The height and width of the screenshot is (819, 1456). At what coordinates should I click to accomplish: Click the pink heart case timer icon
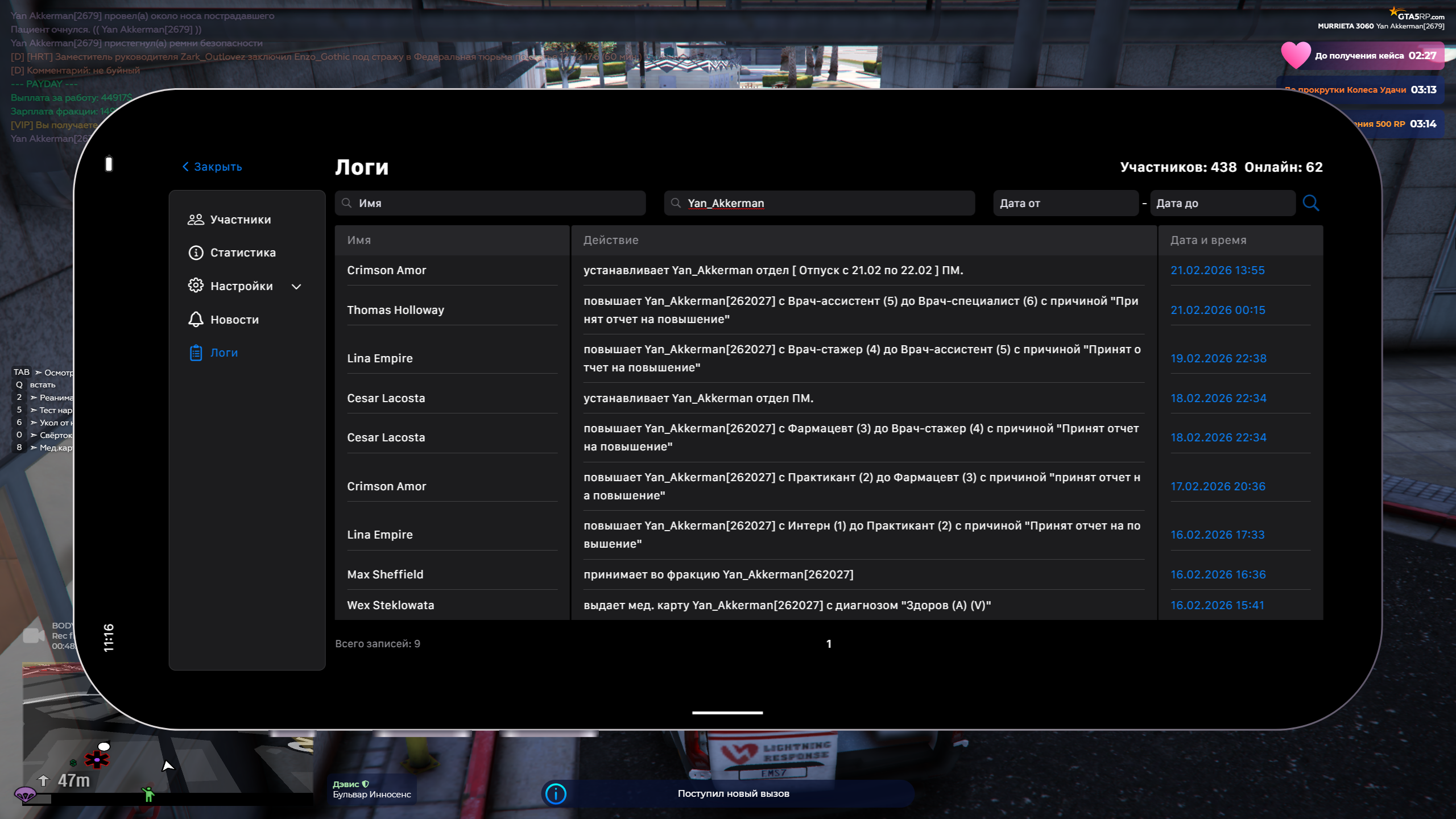pos(1295,56)
